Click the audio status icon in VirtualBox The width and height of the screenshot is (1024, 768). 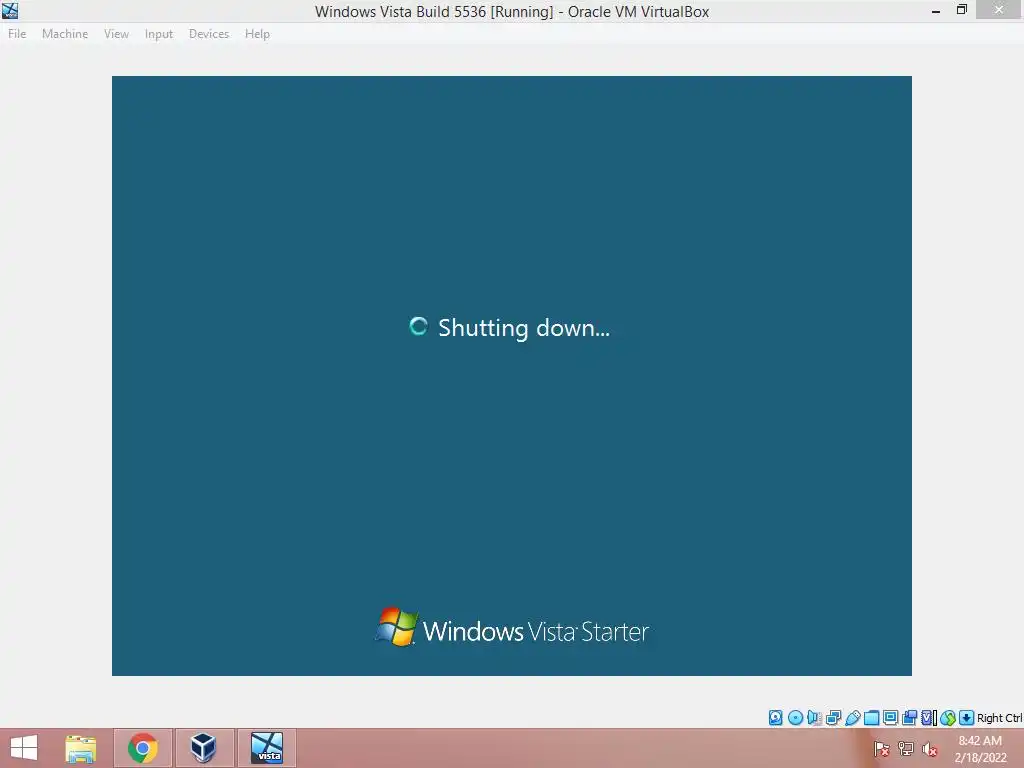[814, 718]
